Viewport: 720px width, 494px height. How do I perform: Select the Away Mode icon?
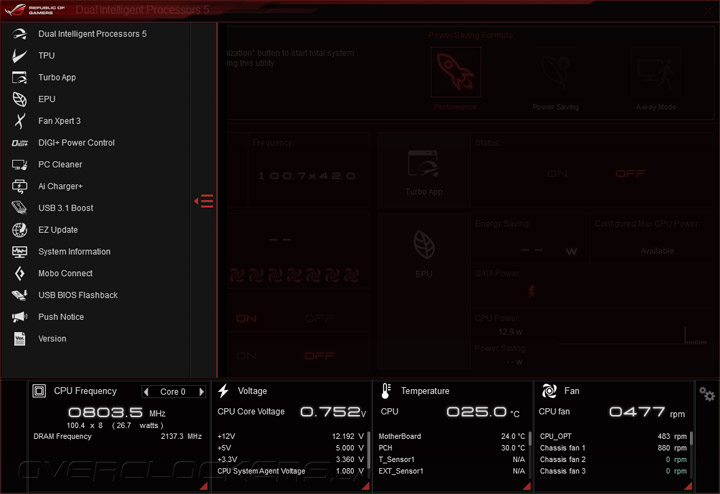(x=656, y=72)
